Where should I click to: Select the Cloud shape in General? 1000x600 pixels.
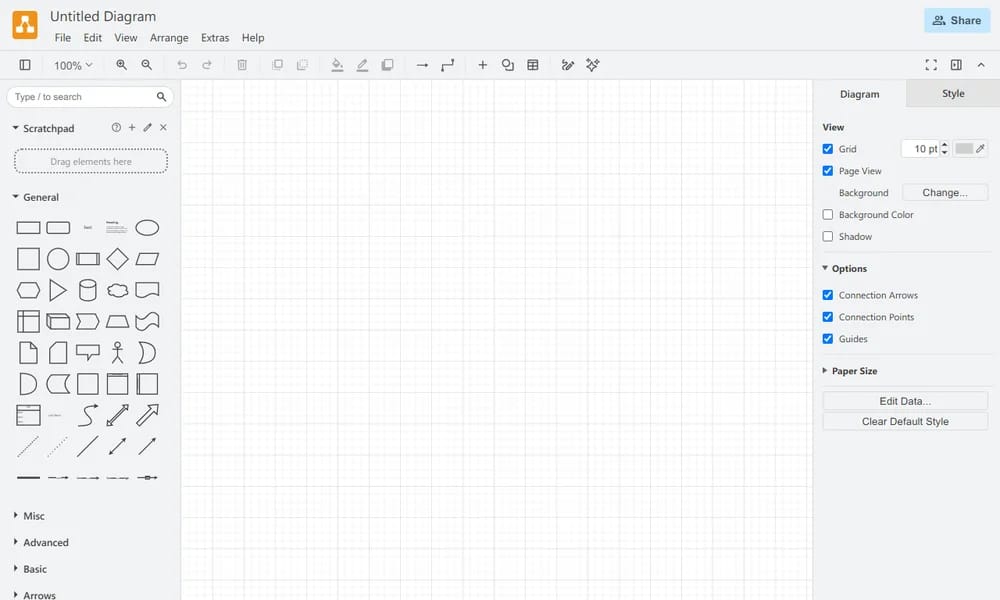(x=117, y=291)
